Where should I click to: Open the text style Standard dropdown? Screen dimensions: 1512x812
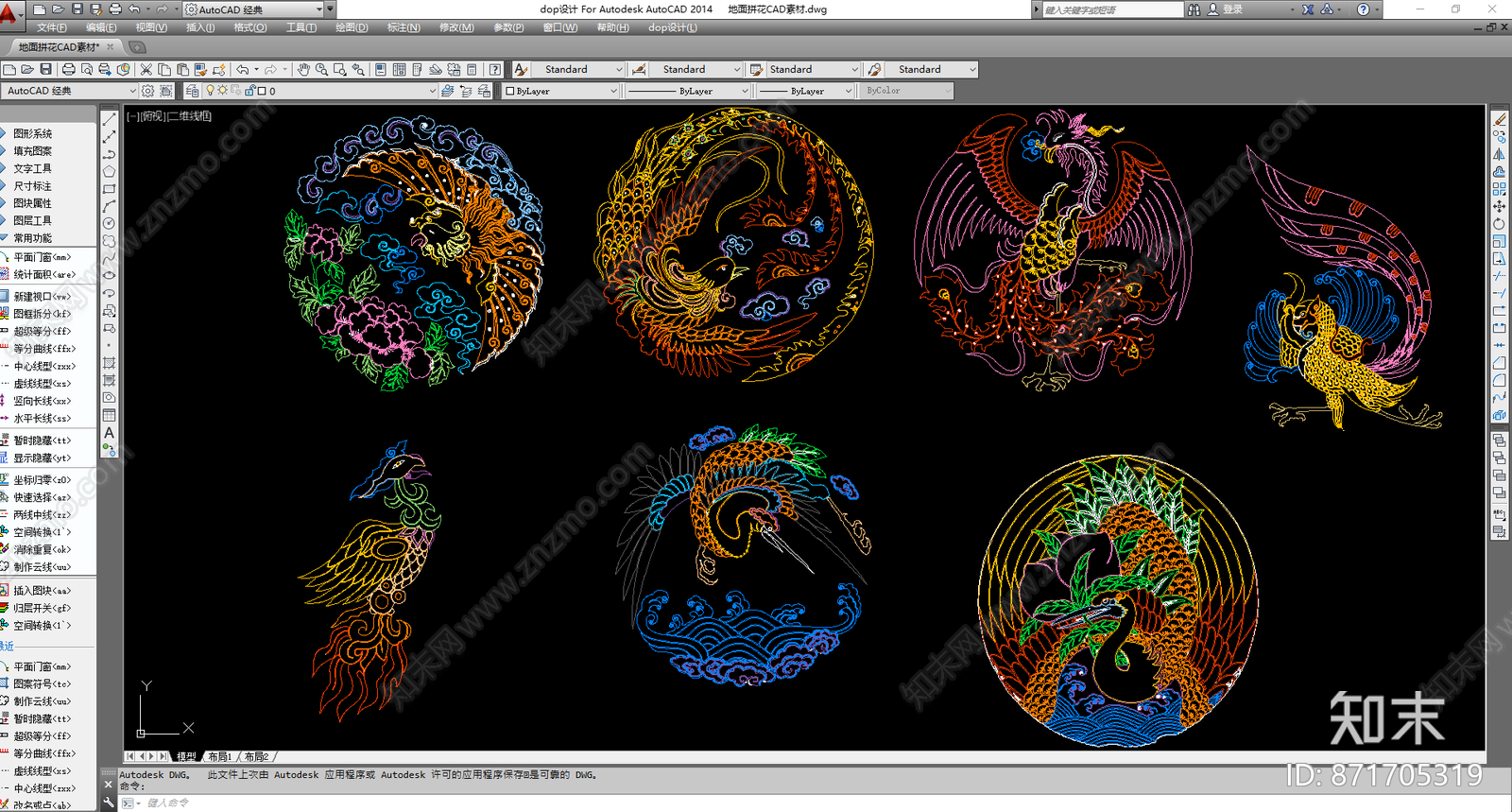619,69
